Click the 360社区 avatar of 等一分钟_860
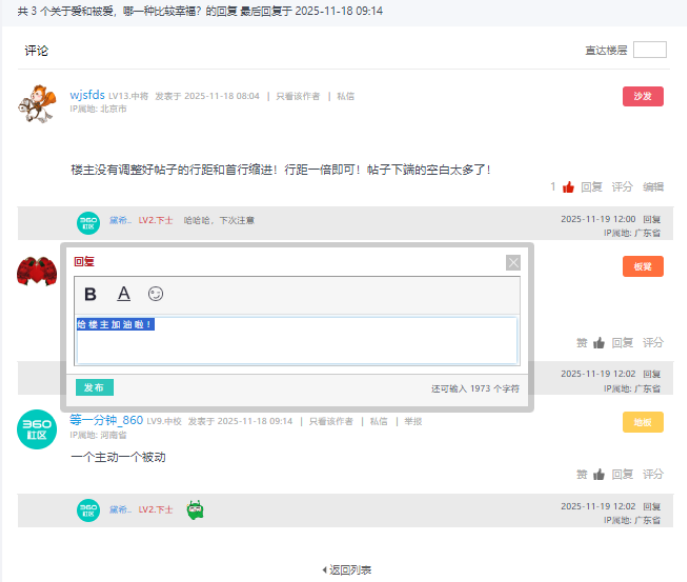 [37, 429]
